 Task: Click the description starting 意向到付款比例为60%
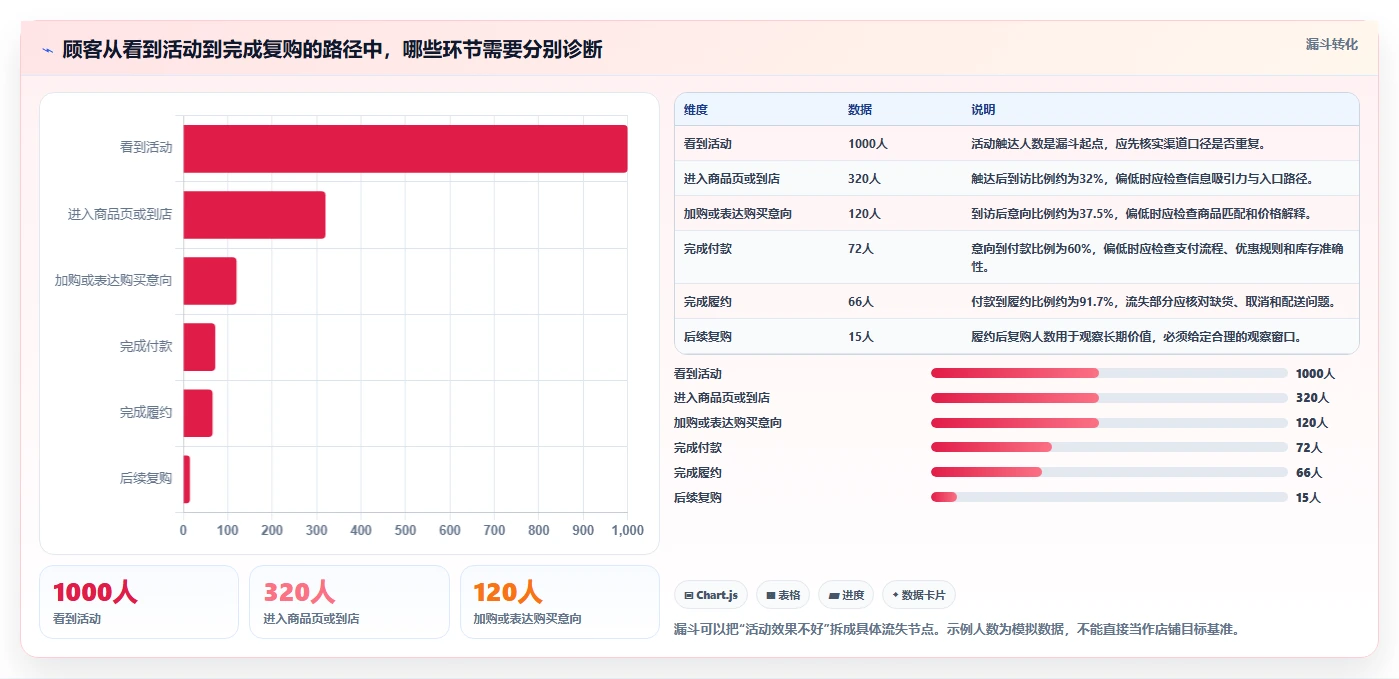(x=1158, y=258)
